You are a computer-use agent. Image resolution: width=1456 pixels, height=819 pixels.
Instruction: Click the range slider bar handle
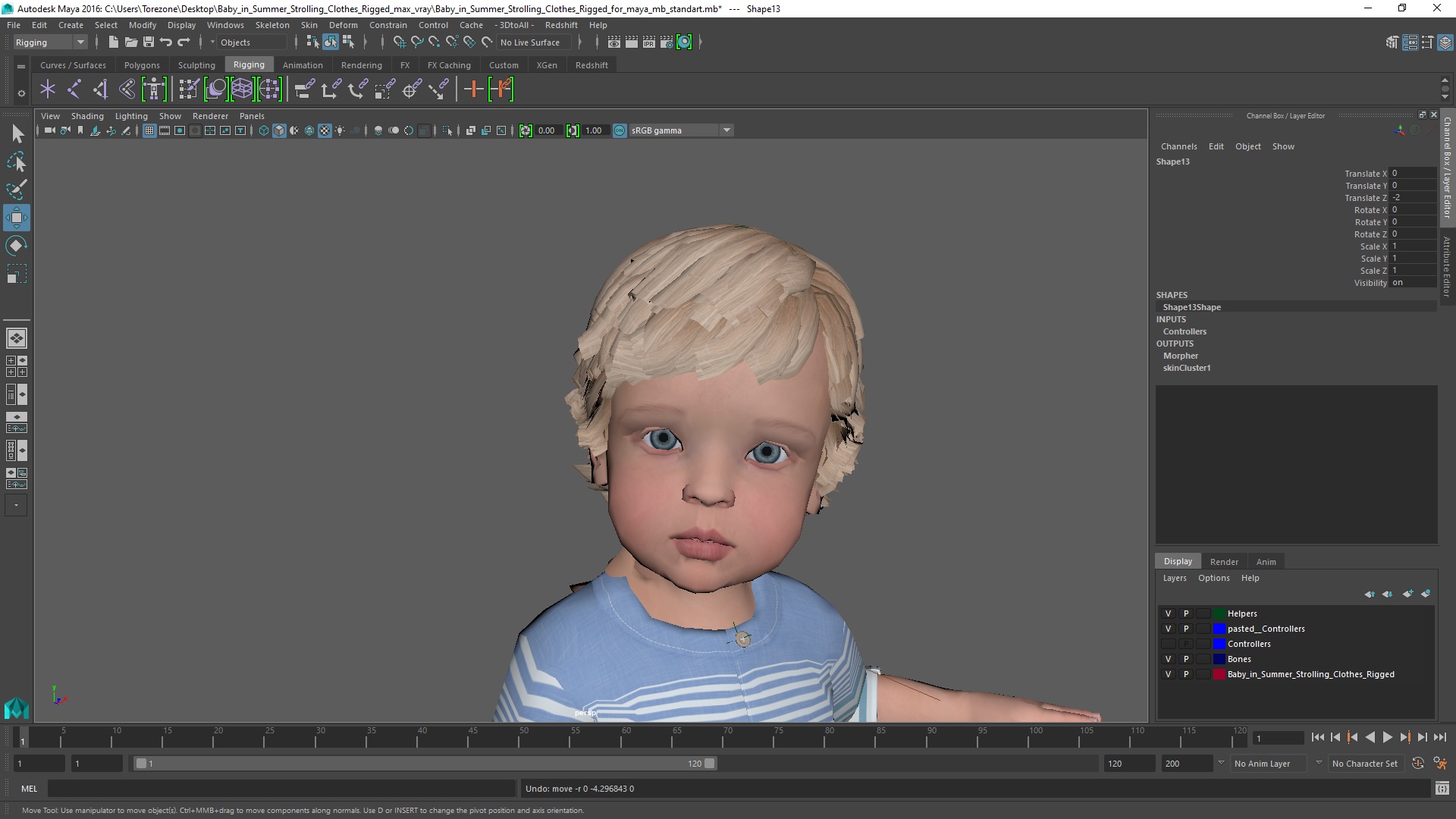pyautogui.click(x=425, y=764)
